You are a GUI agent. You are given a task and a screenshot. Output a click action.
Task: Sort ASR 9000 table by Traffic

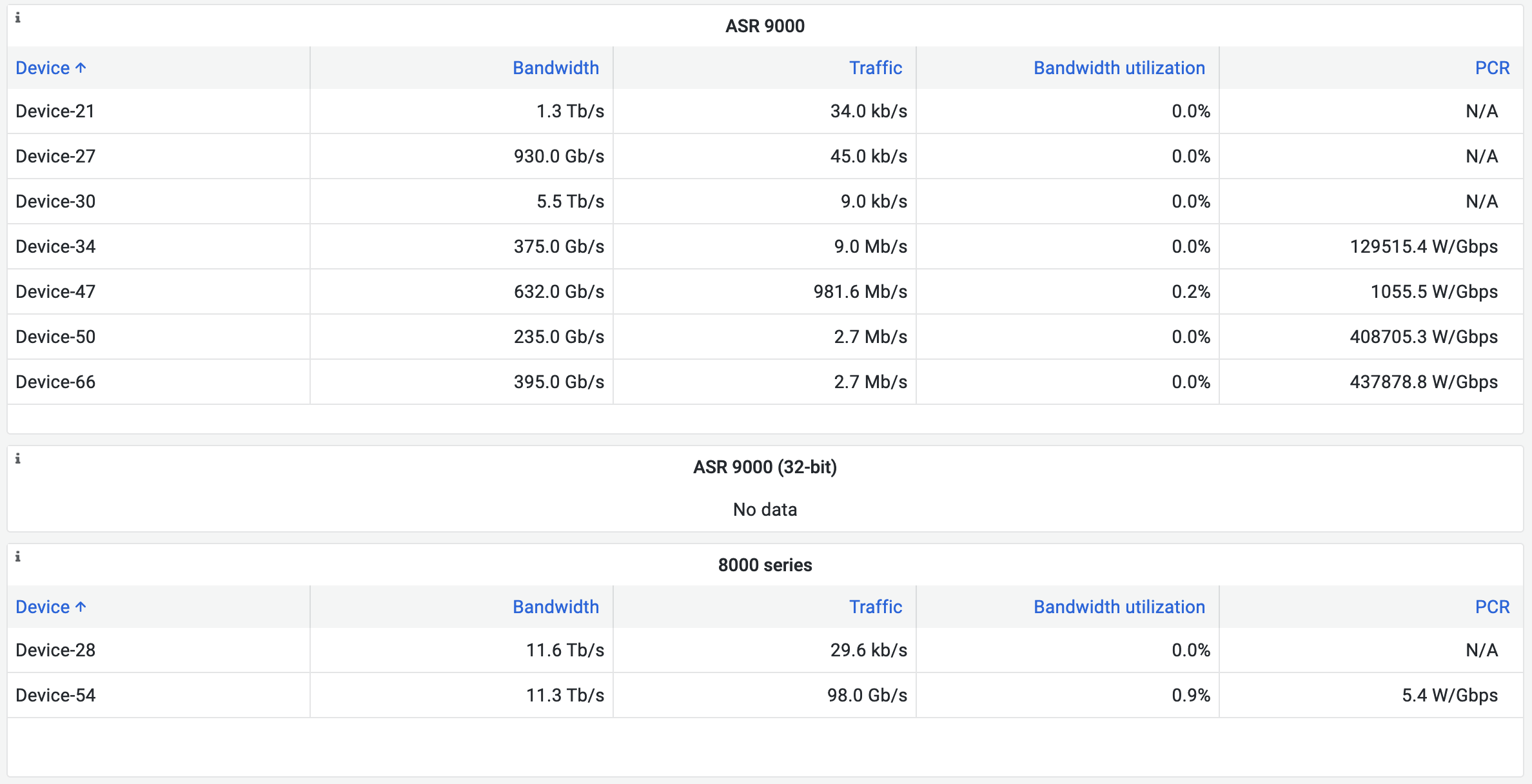875,68
